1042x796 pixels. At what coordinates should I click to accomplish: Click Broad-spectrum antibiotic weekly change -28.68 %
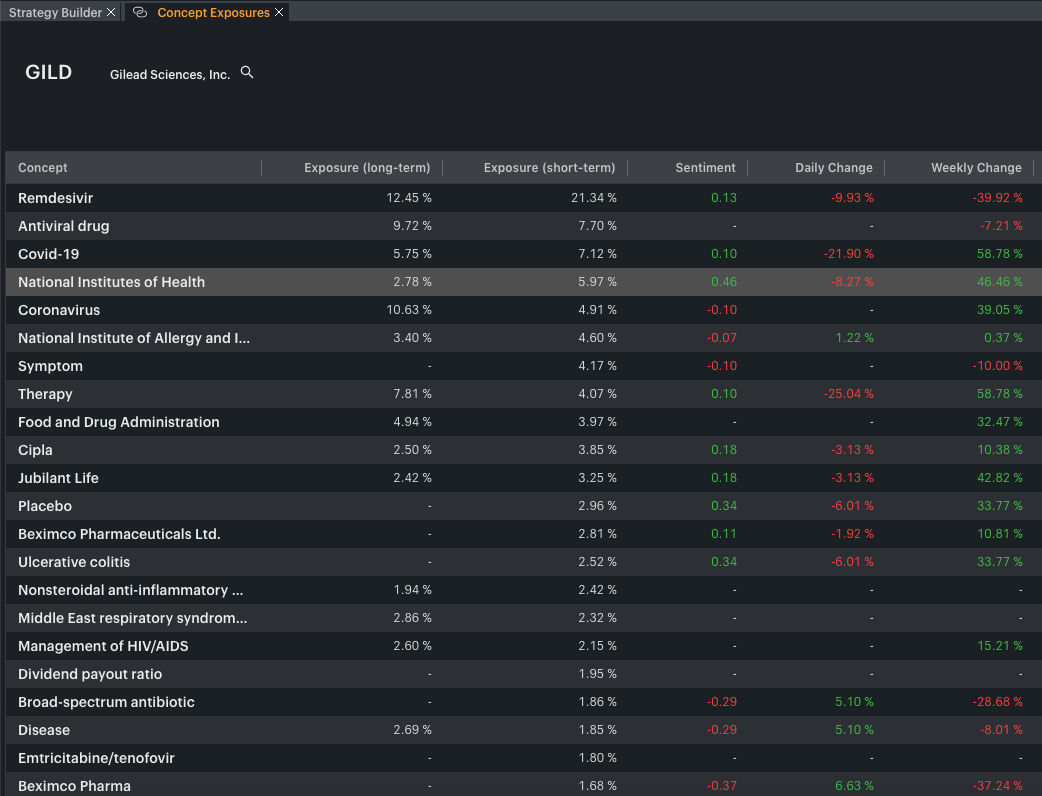pyautogui.click(x=997, y=702)
